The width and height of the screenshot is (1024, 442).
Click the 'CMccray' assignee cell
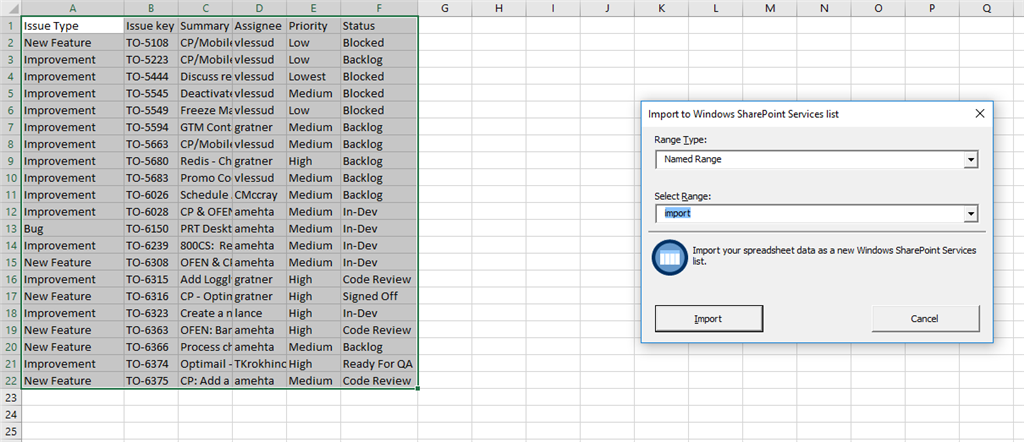(x=259, y=195)
